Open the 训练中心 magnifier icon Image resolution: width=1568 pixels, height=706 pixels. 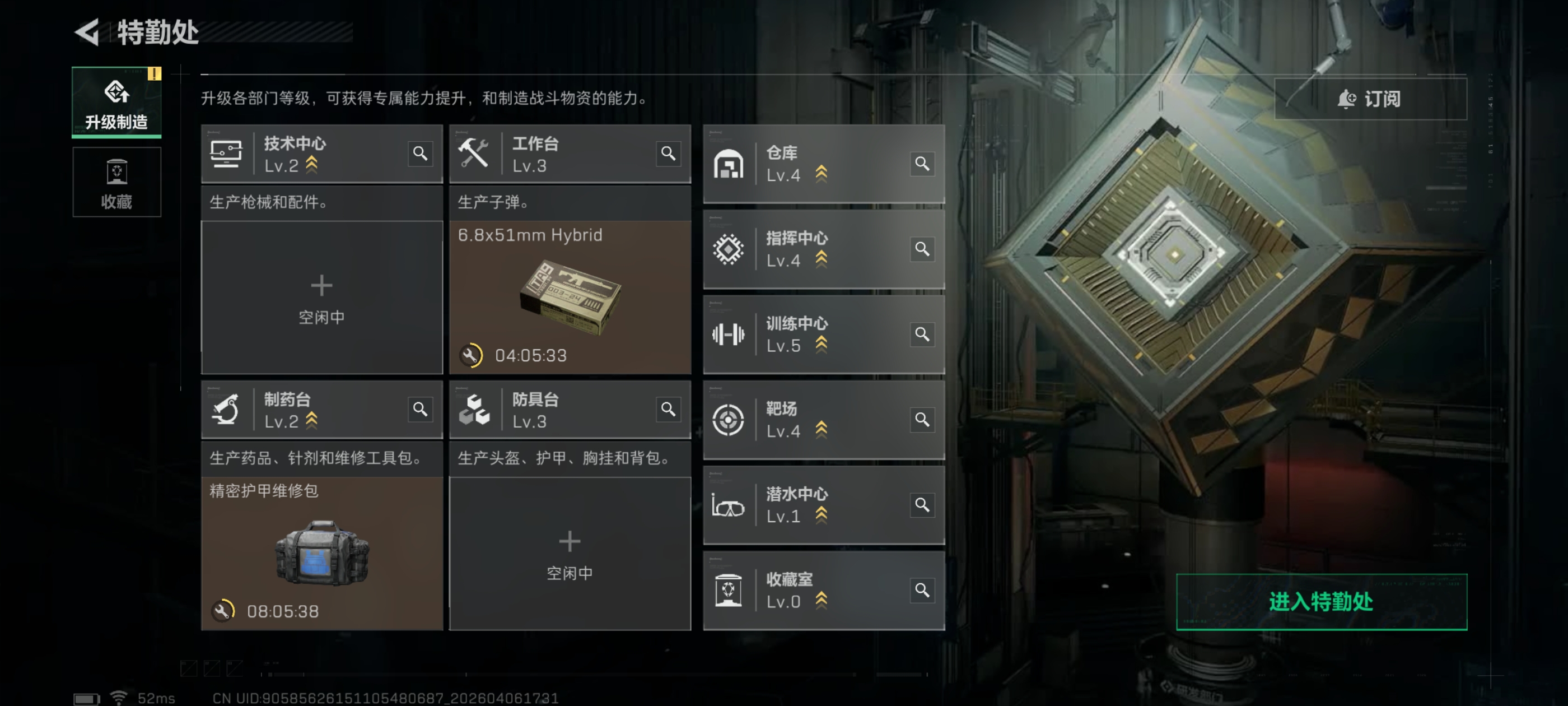click(x=922, y=335)
